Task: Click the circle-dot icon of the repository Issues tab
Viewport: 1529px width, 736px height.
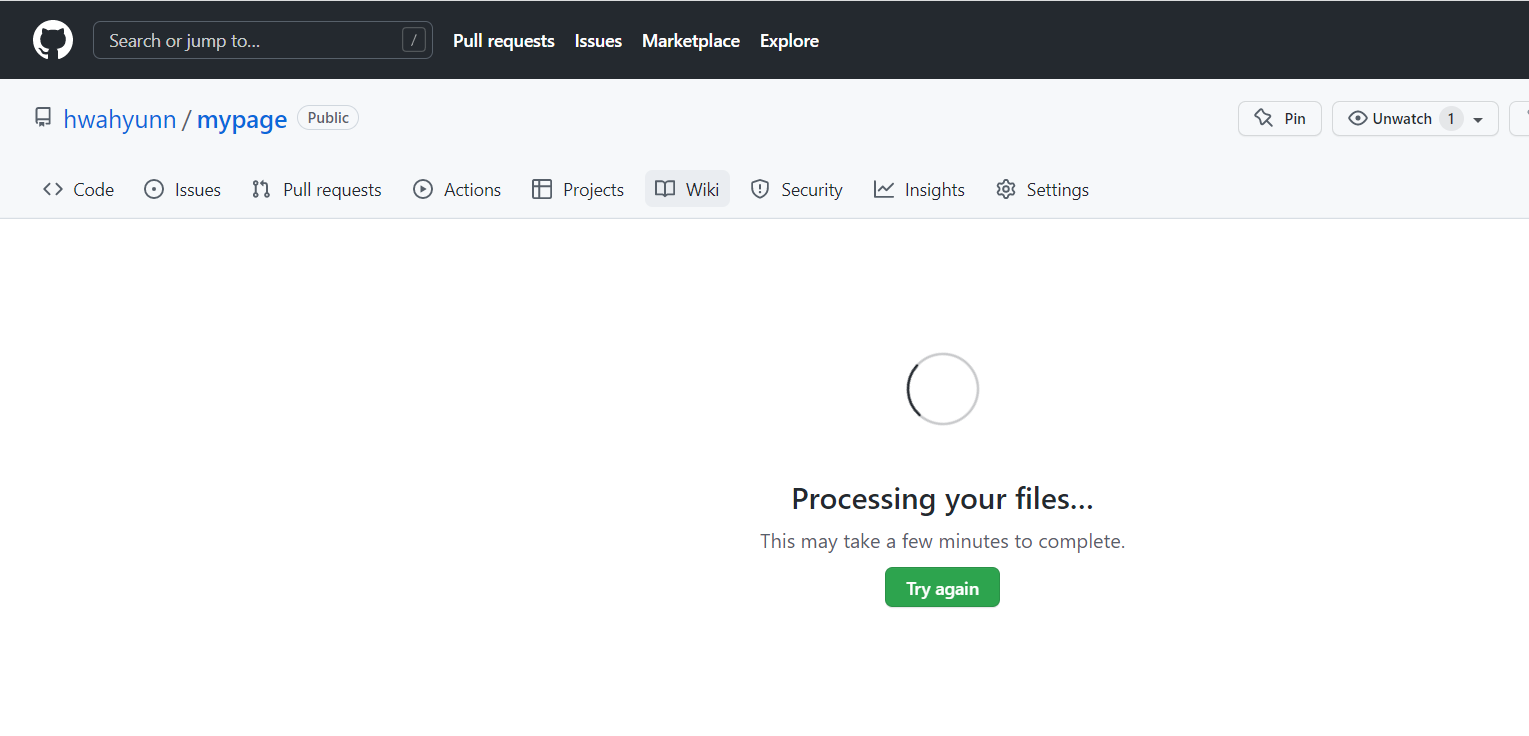Action: pyautogui.click(x=154, y=190)
